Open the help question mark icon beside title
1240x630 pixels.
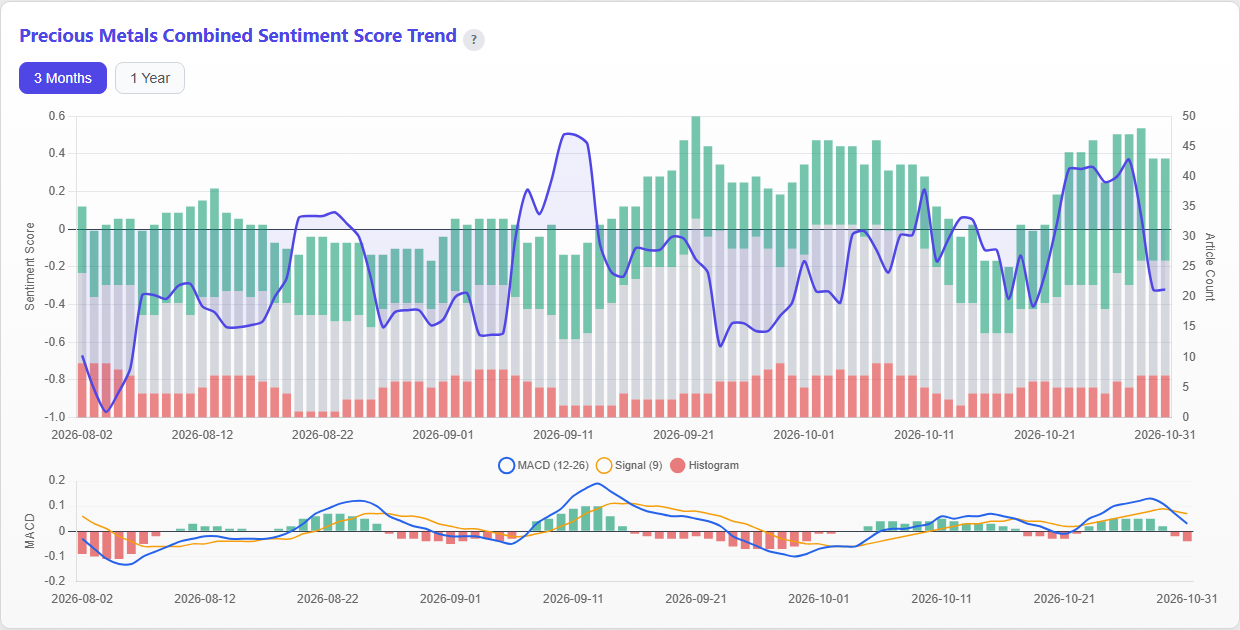(x=474, y=40)
